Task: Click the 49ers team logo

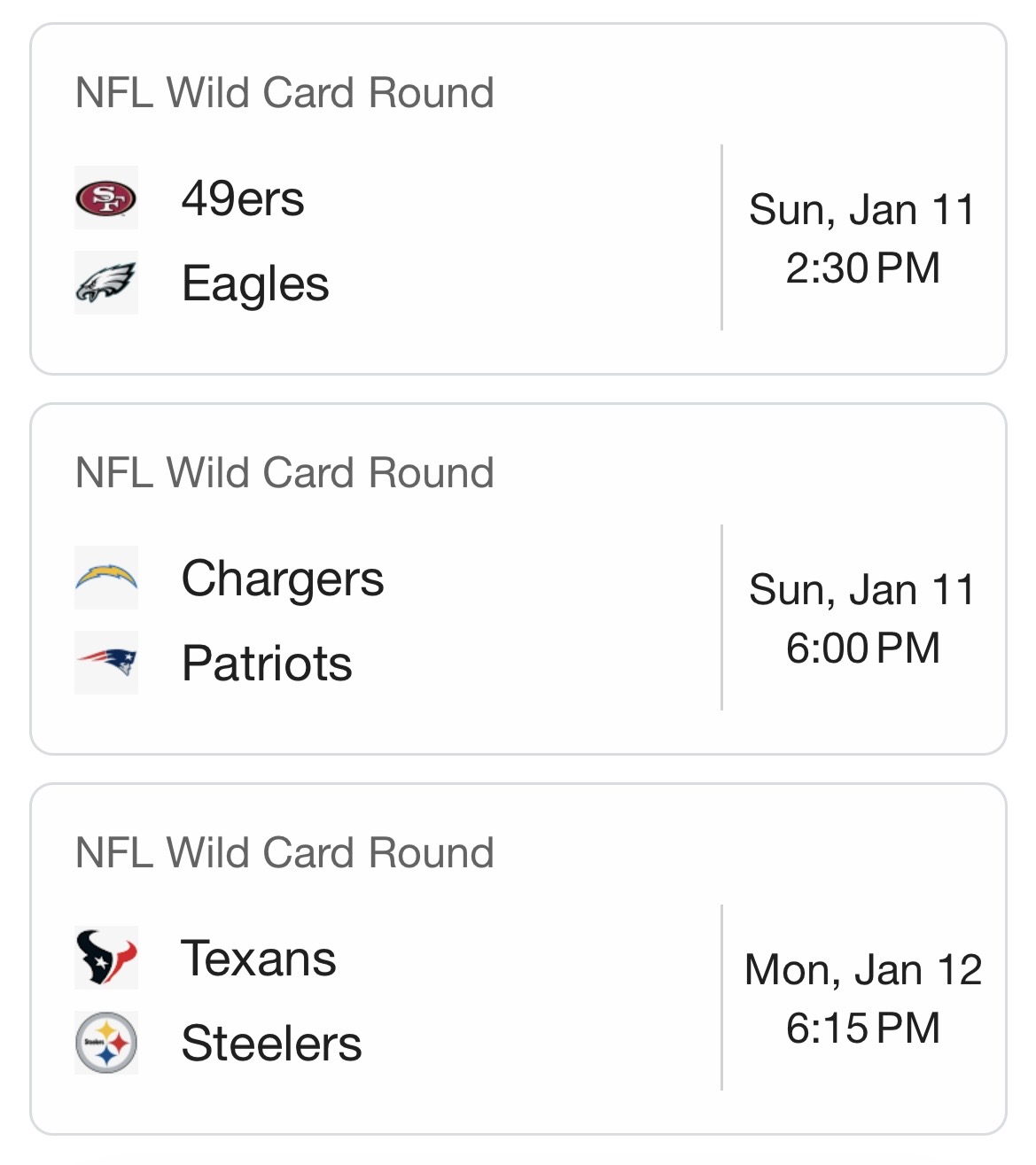Action: point(106,198)
